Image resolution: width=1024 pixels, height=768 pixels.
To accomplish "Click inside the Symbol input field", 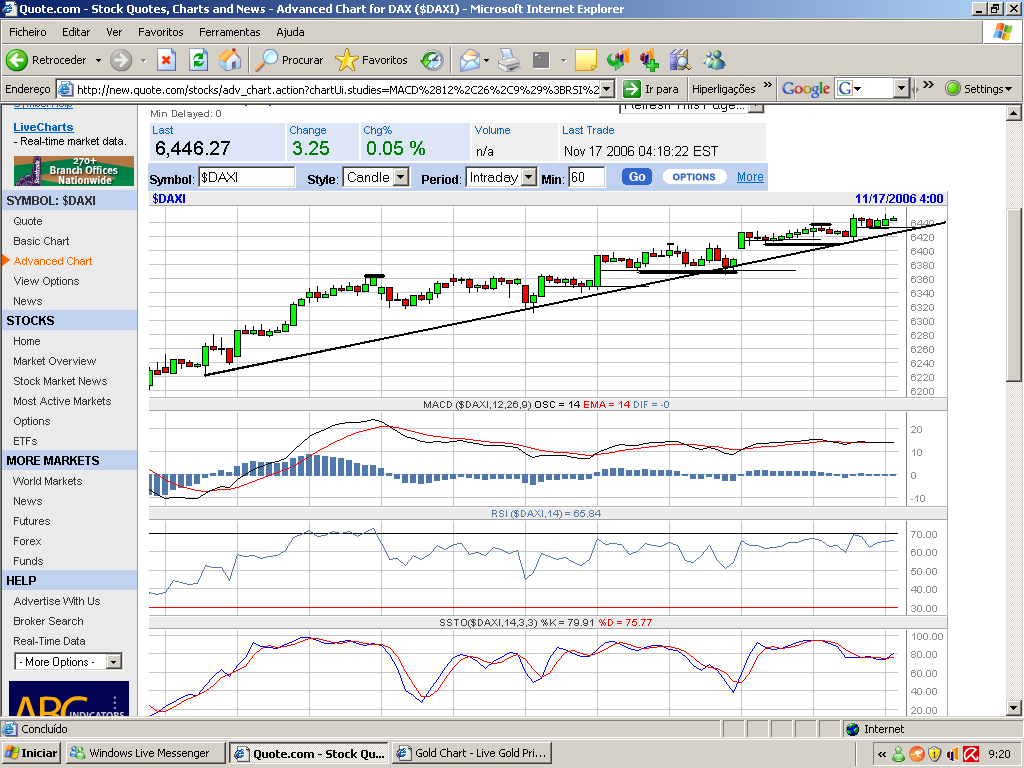I will [x=248, y=177].
